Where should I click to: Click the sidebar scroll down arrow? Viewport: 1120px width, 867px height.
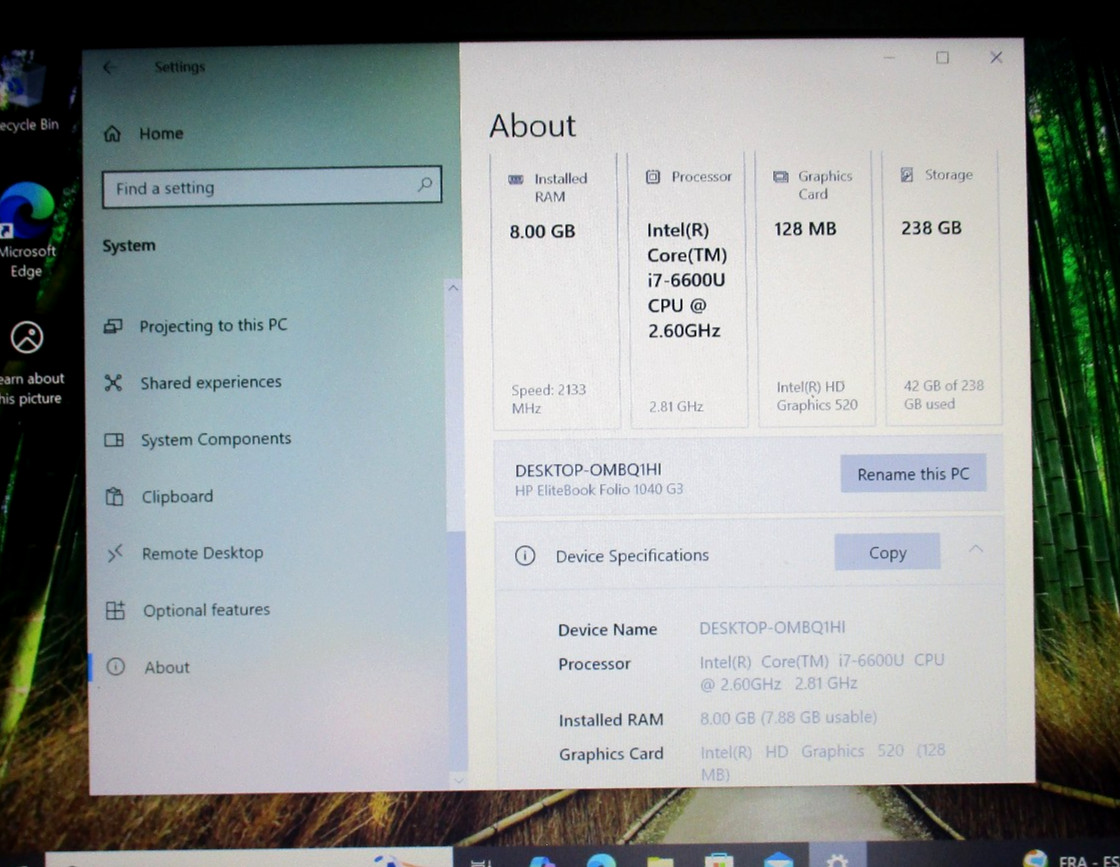[x=459, y=780]
